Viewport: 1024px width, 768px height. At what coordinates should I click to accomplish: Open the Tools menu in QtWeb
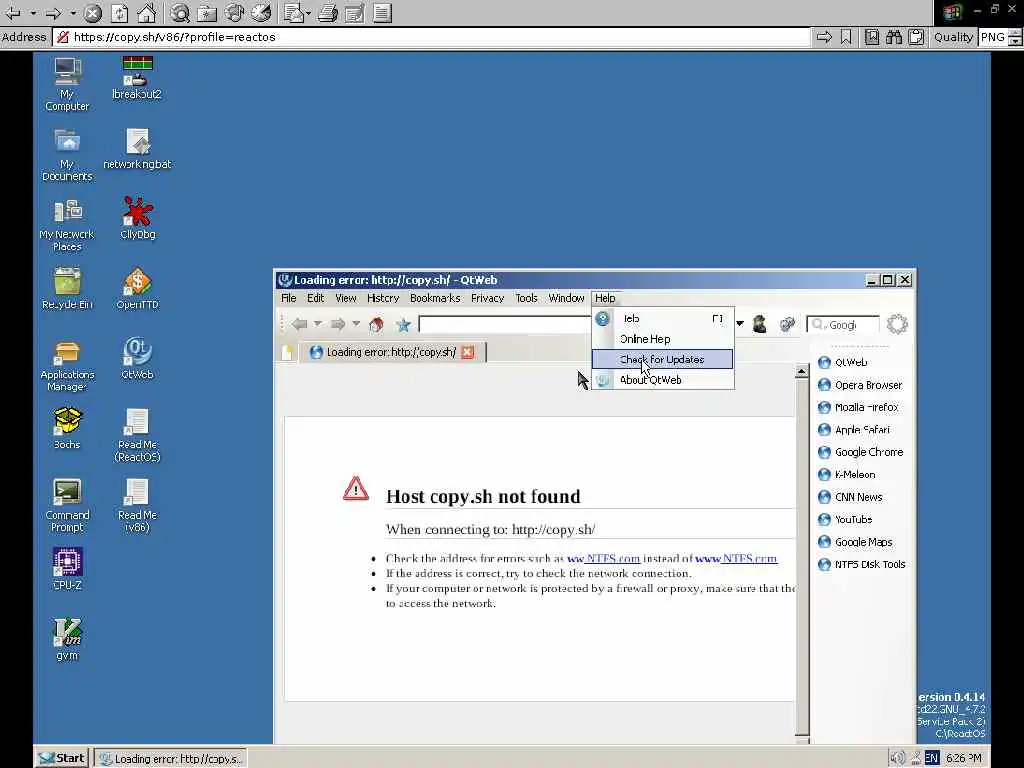pyautogui.click(x=526, y=298)
